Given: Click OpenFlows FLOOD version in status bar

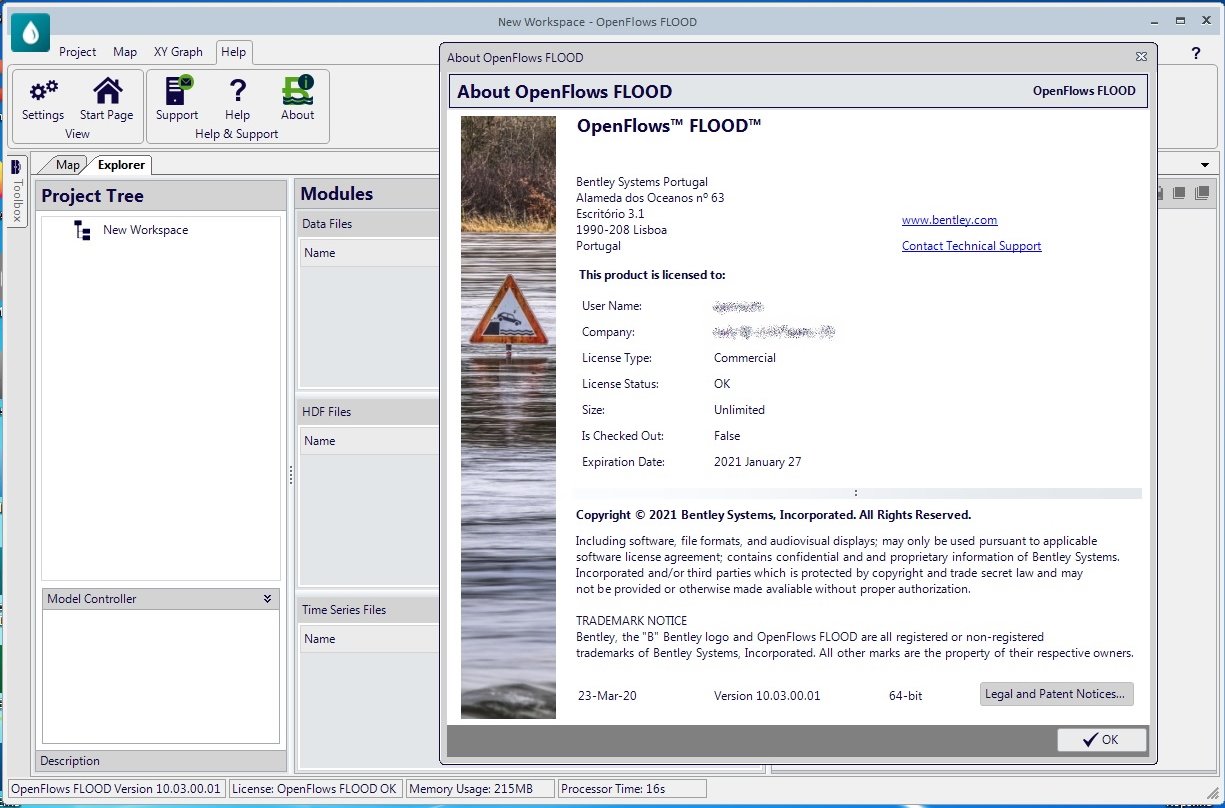Looking at the screenshot, I should point(116,789).
